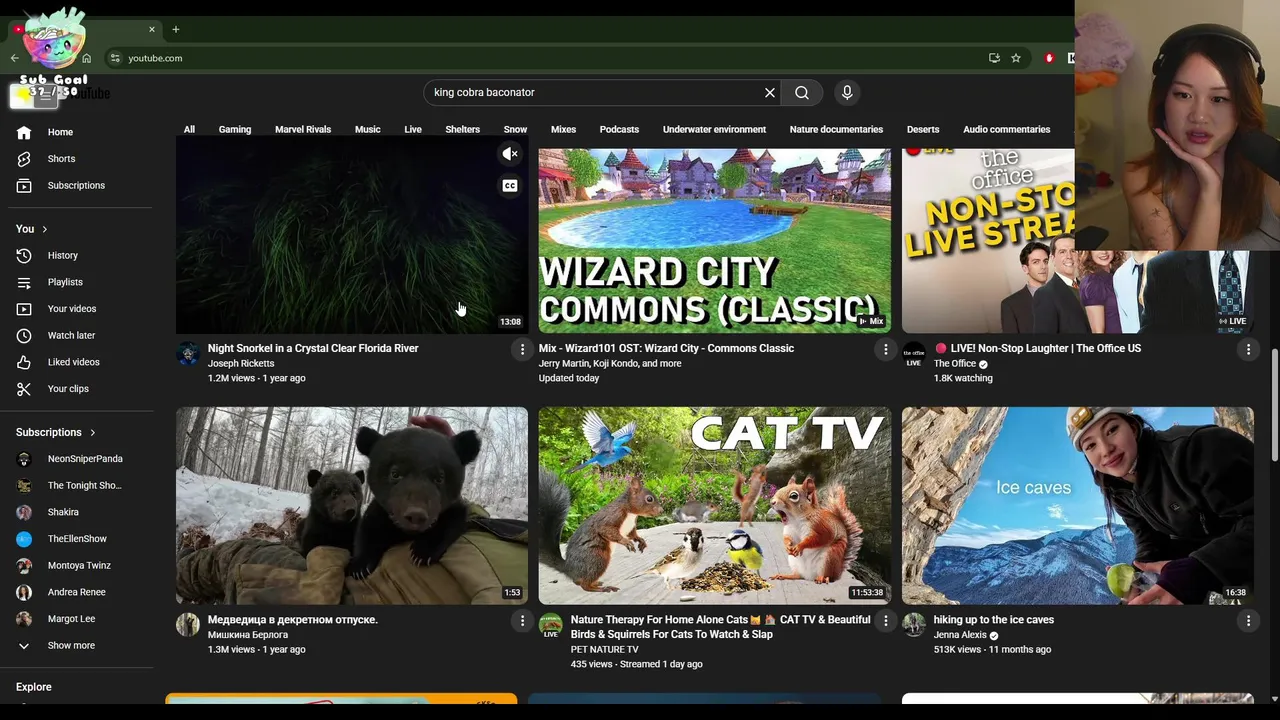Select the Deserts filter chip

click(x=923, y=130)
